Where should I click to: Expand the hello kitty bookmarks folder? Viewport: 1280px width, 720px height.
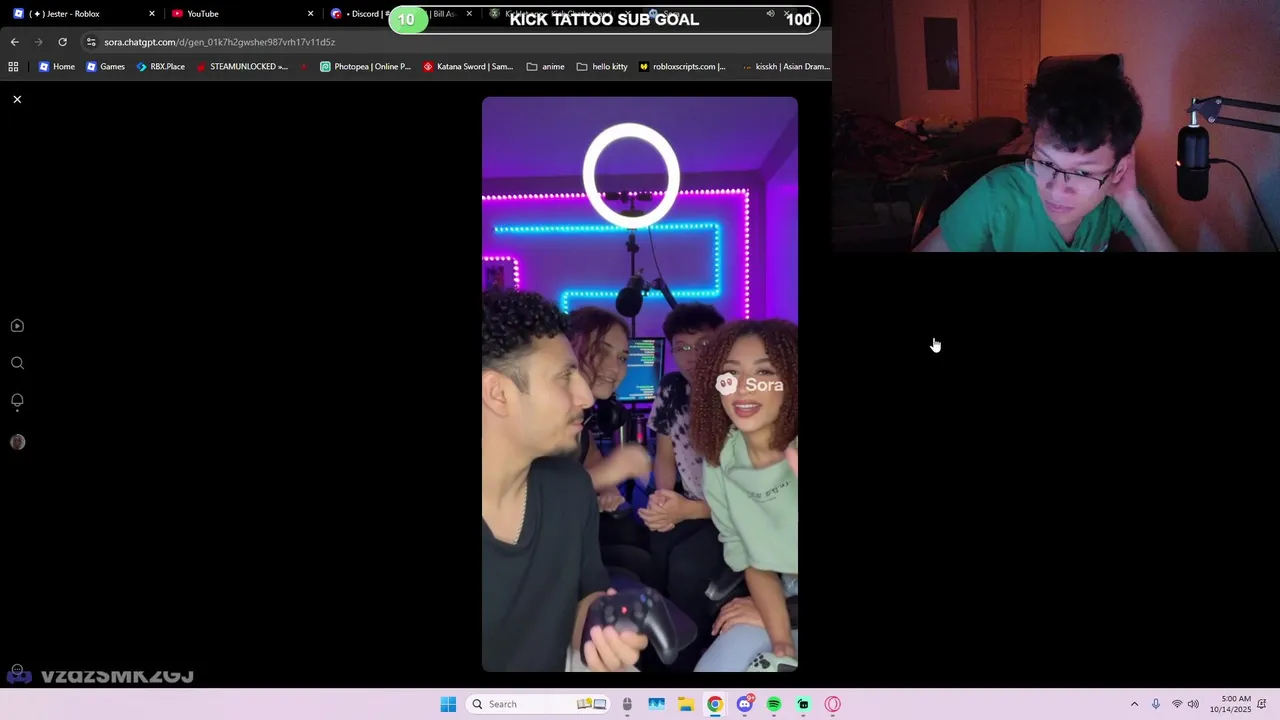coord(602,67)
